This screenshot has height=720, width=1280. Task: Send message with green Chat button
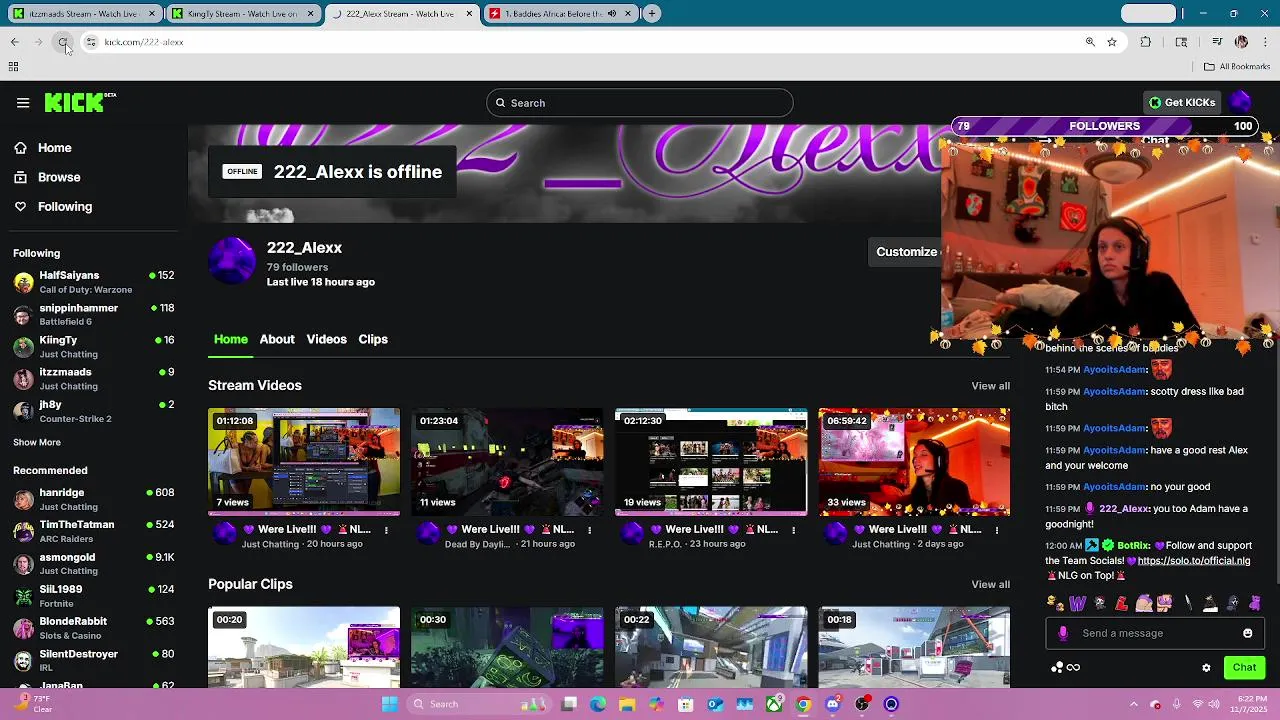[x=1244, y=668]
